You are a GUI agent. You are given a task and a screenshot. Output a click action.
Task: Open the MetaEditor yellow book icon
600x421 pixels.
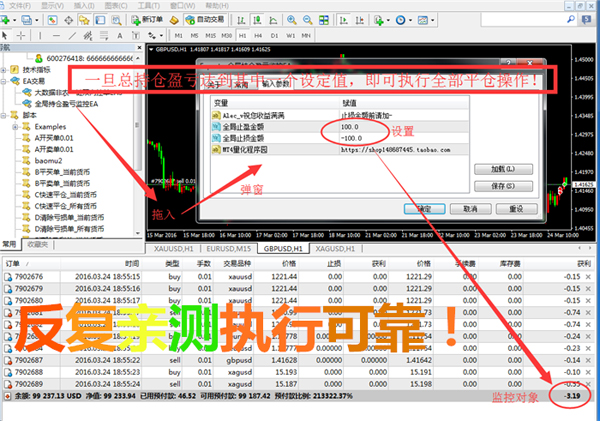point(174,20)
